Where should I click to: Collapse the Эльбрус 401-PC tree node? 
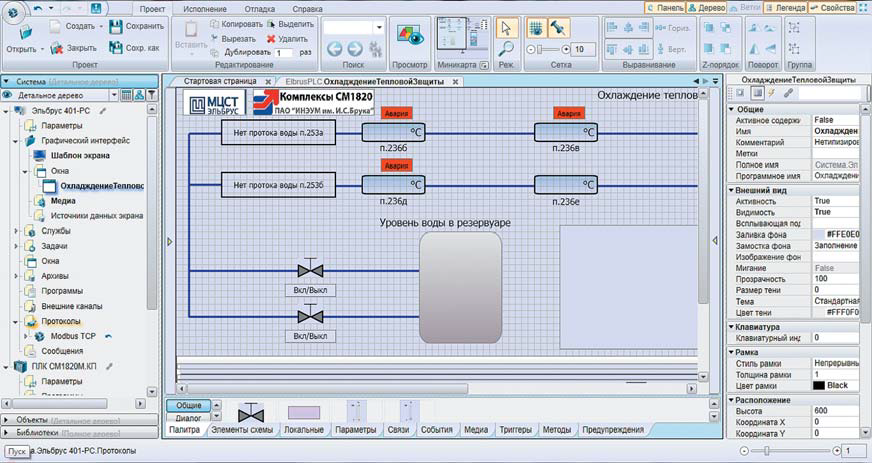pyautogui.click(x=6, y=111)
